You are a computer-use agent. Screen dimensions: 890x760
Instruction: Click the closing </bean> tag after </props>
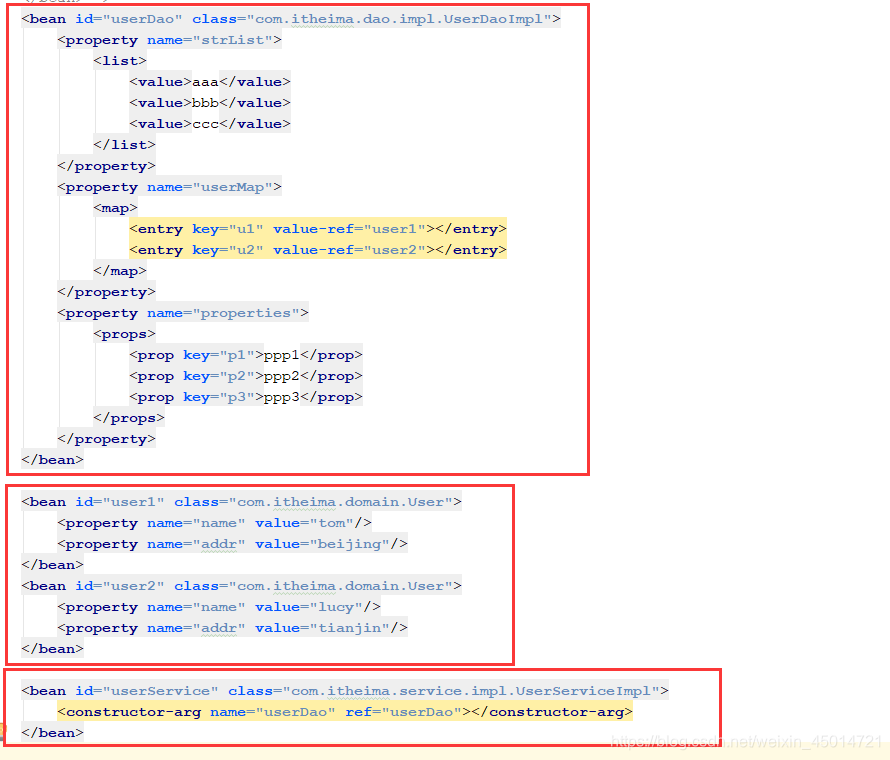coord(52,460)
